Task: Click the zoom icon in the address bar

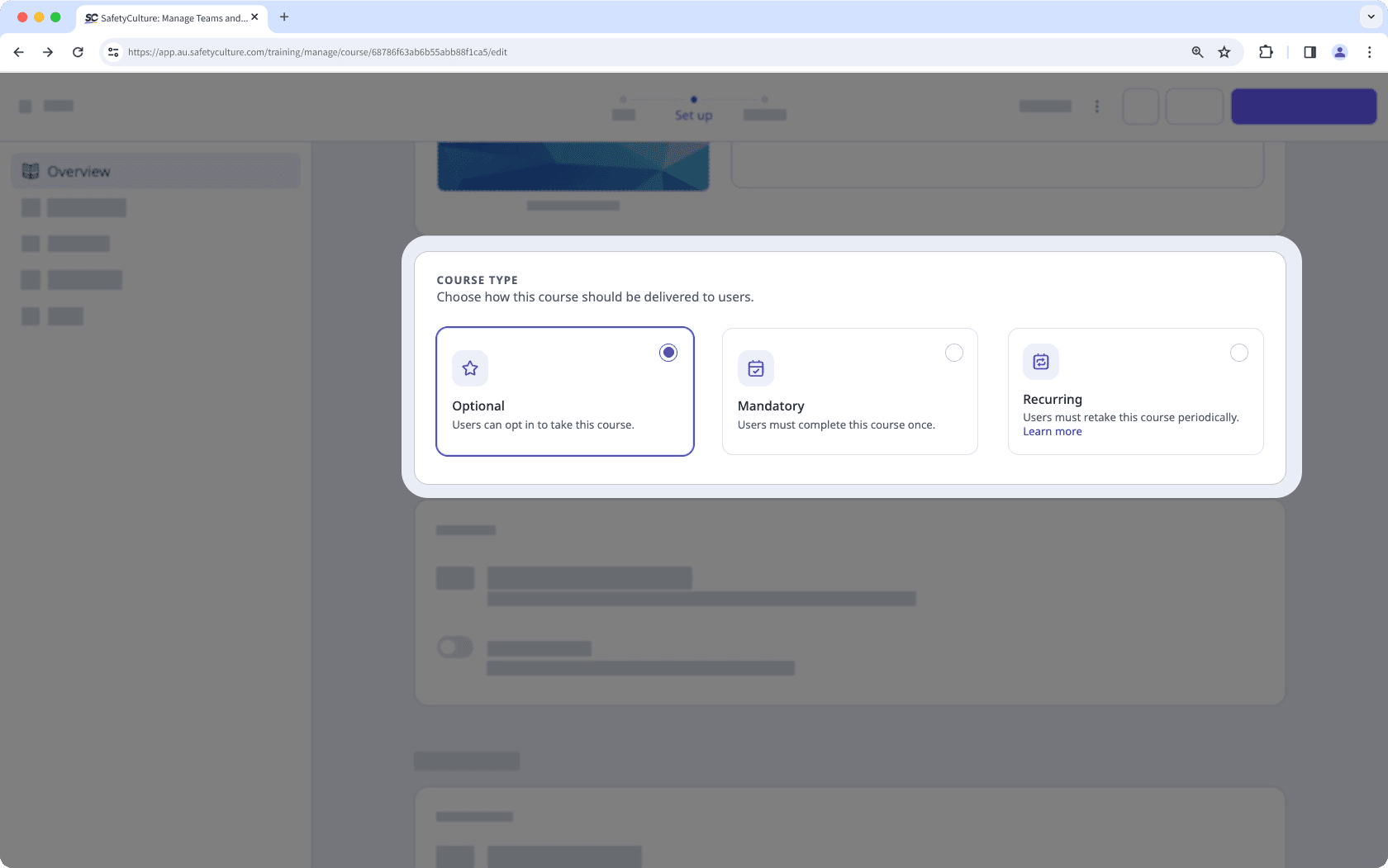Action: 1195,51
